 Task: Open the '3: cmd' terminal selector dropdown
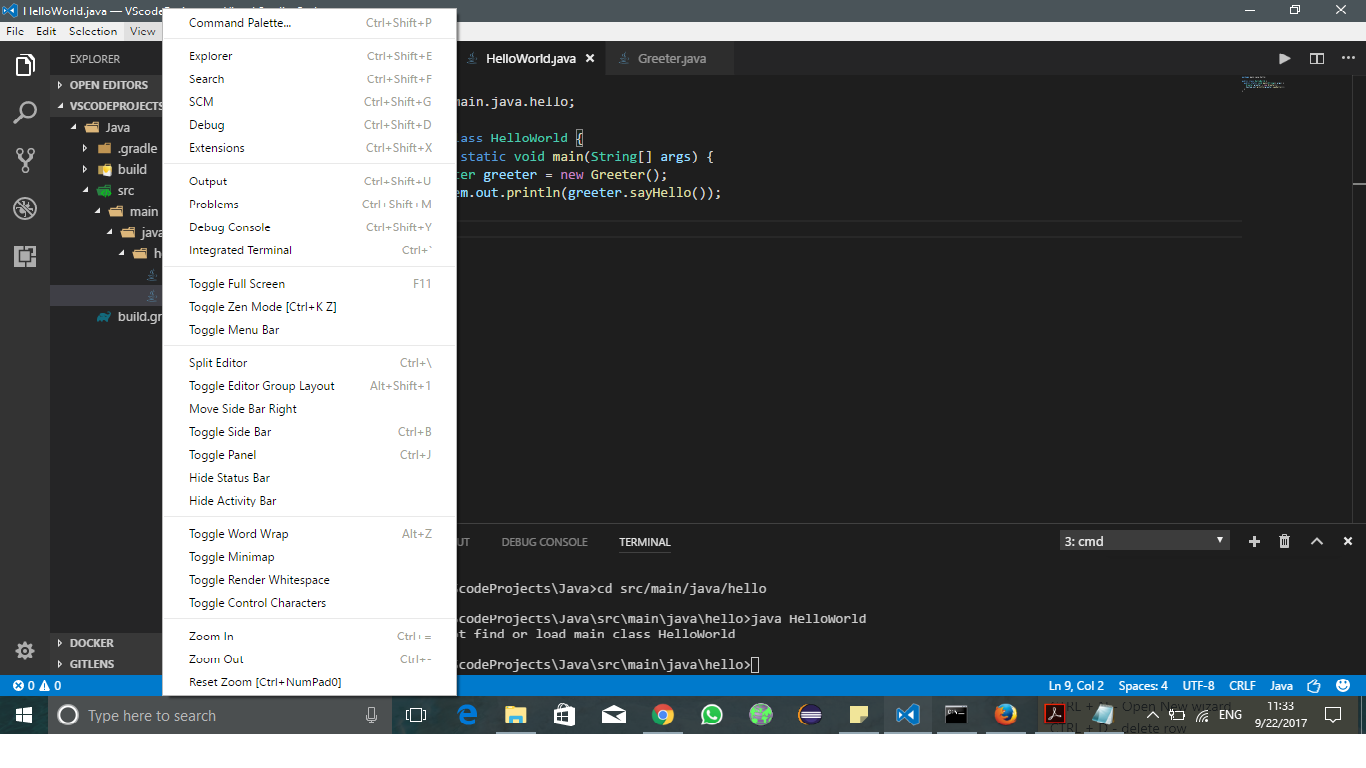pos(1144,539)
